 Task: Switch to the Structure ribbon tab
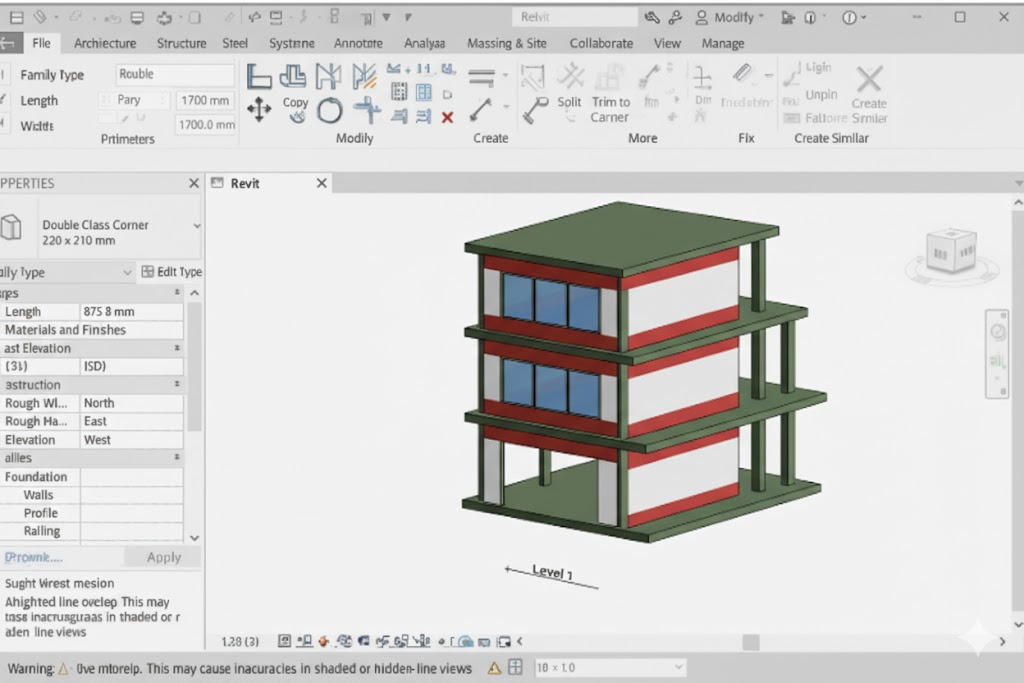click(x=181, y=43)
